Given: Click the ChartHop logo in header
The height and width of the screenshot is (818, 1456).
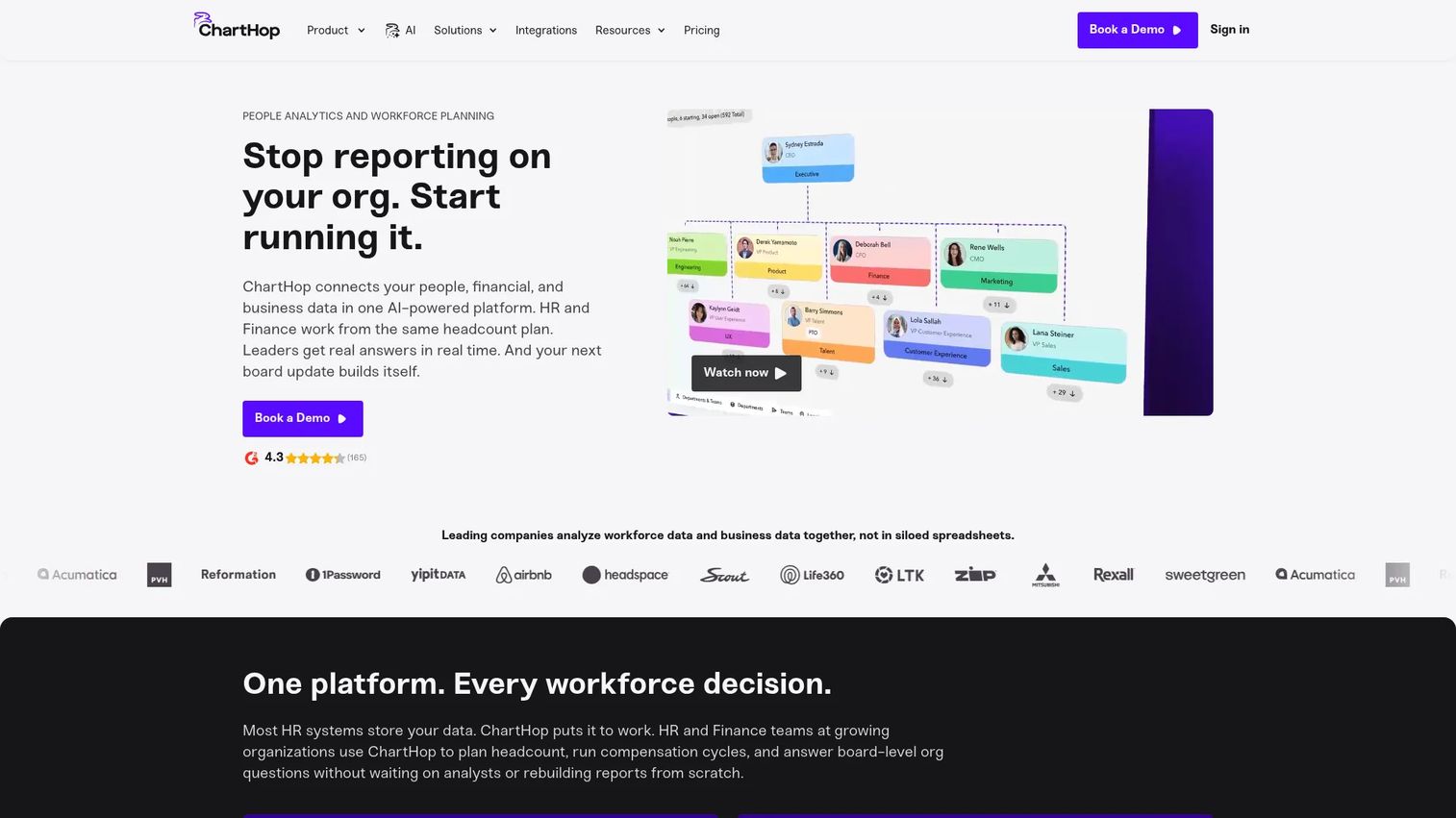Looking at the screenshot, I should tap(237, 26).
